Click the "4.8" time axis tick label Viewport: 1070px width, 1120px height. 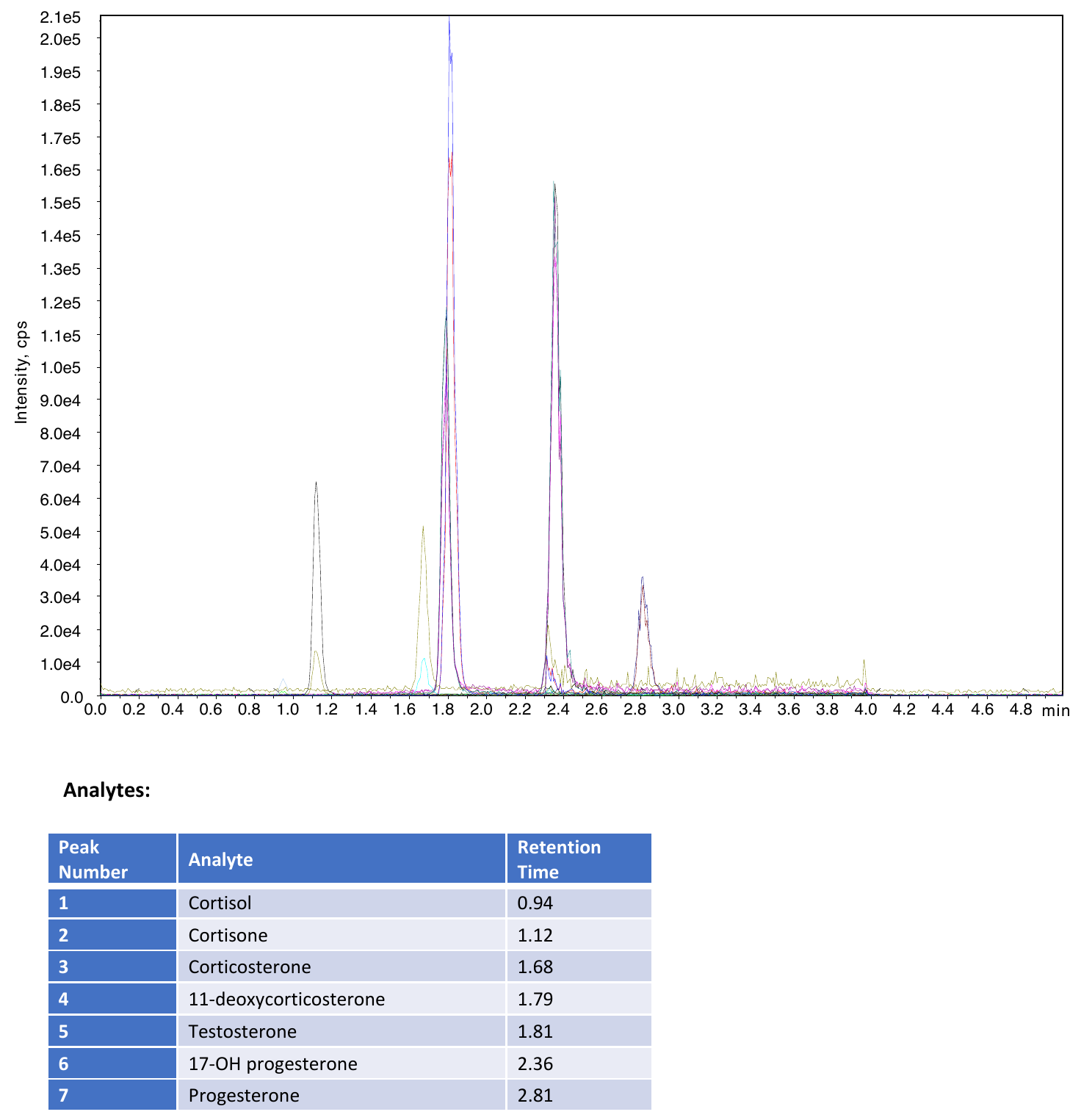tap(1021, 709)
